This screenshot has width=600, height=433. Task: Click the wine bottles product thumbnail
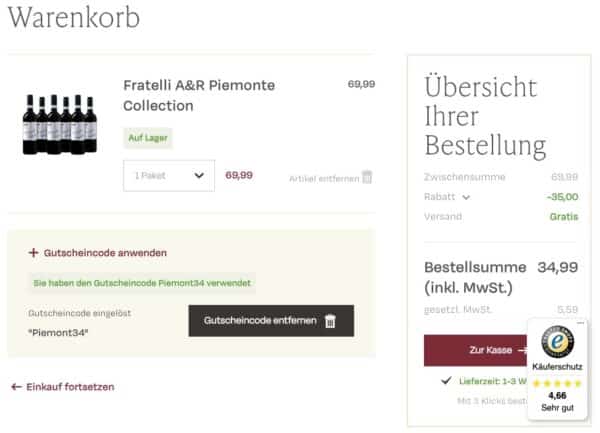[60, 125]
